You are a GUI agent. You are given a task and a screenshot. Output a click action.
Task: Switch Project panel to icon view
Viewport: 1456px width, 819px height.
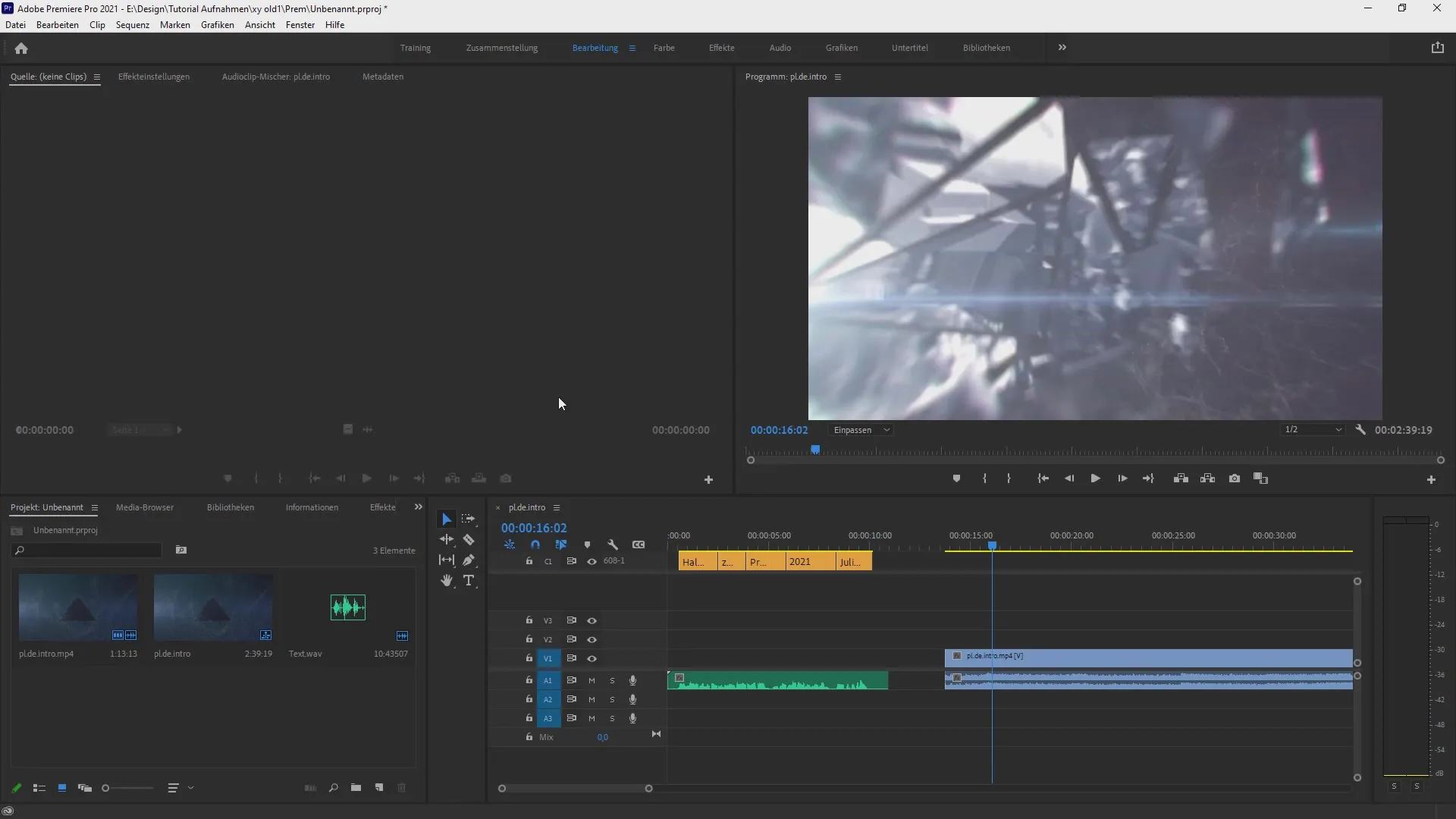click(x=62, y=788)
